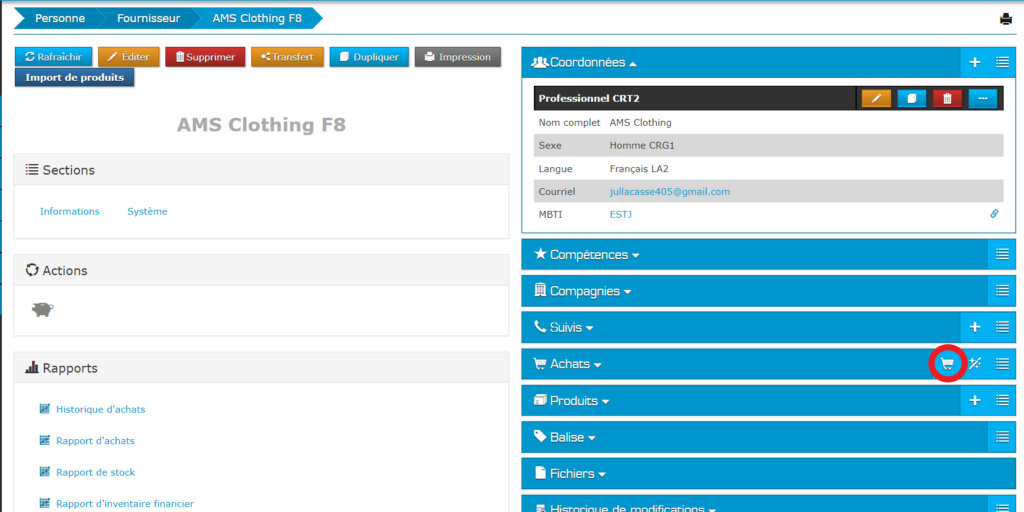Open the list icon in Produits header
Screen dimensions: 1024x512
[1002, 400]
